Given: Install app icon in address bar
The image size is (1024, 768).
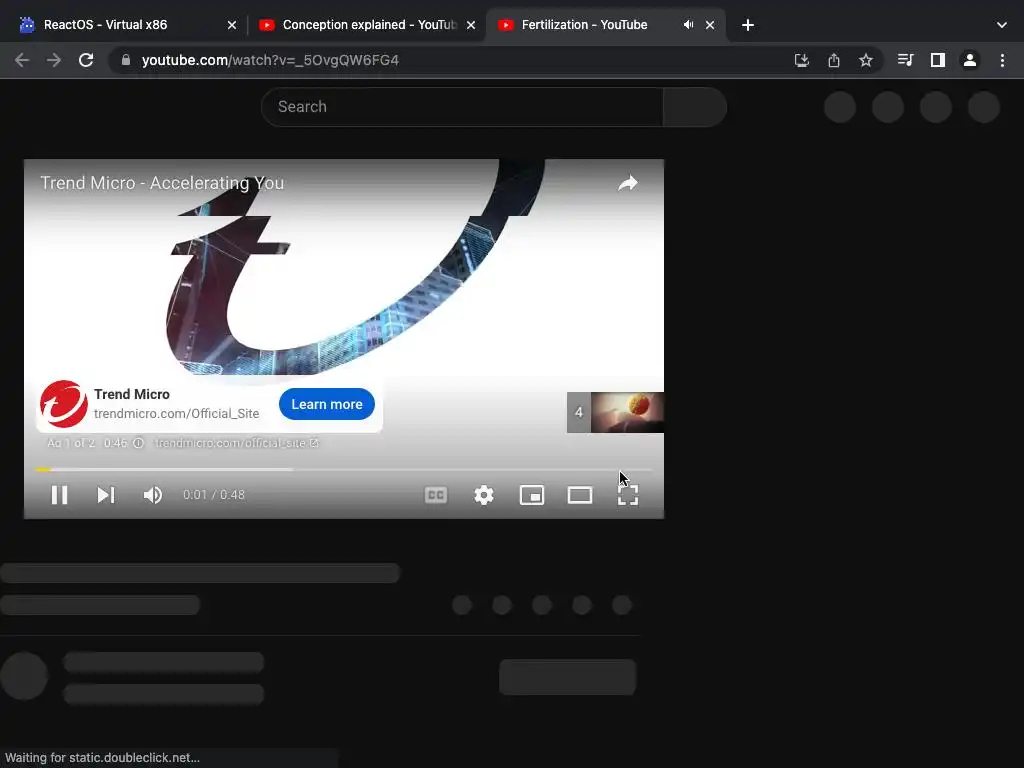Looking at the screenshot, I should (802, 60).
